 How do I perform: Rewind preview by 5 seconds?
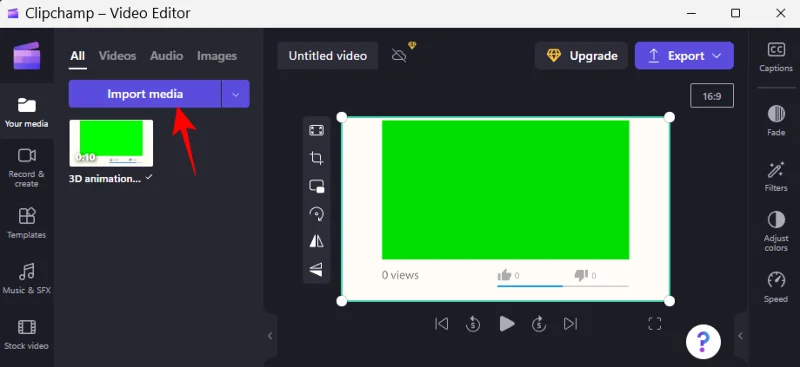coord(473,324)
